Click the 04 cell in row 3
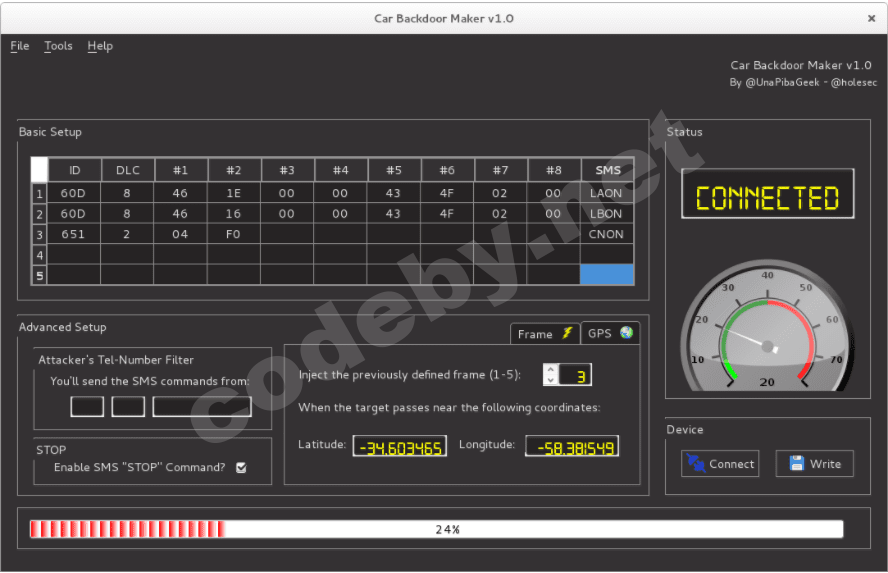The image size is (888, 573). tap(180, 234)
